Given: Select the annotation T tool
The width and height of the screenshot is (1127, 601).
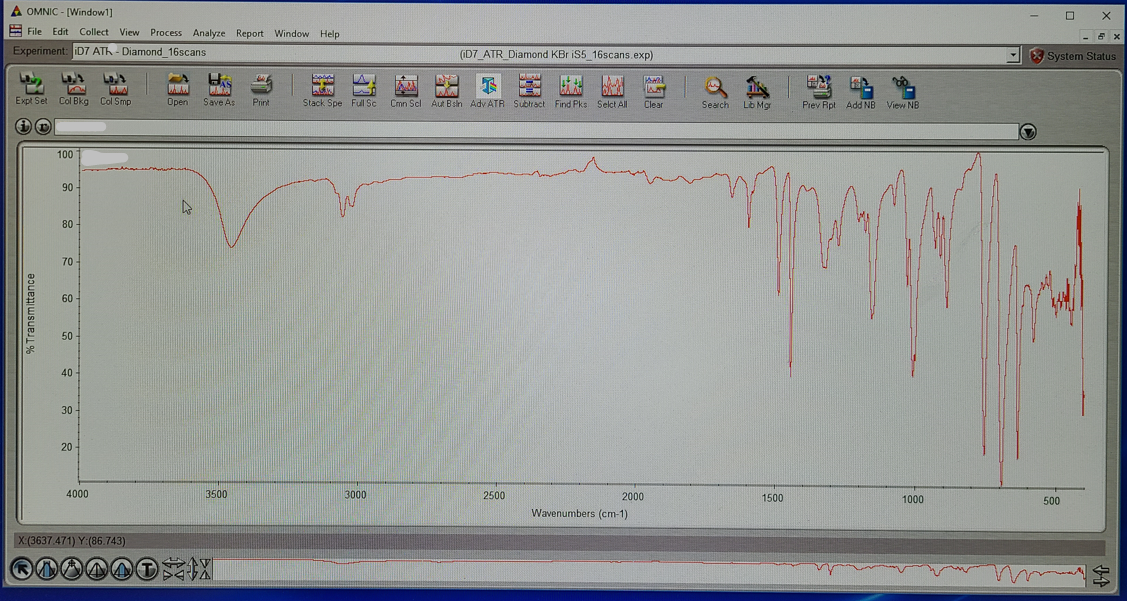Looking at the screenshot, I should [147, 570].
